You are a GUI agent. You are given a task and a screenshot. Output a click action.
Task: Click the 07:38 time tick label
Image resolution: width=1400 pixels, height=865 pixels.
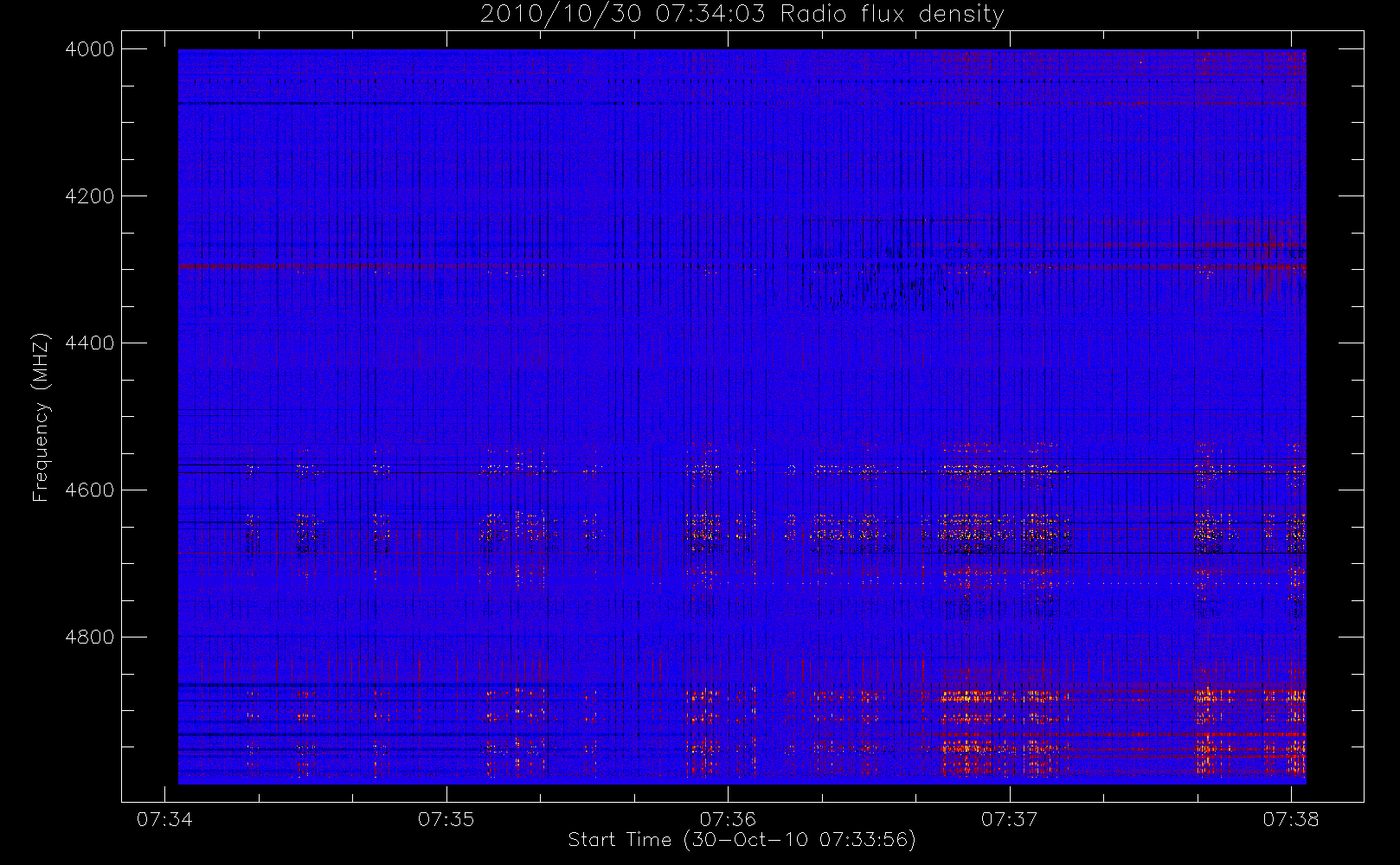pyautogui.click(x=1291, y=819)
